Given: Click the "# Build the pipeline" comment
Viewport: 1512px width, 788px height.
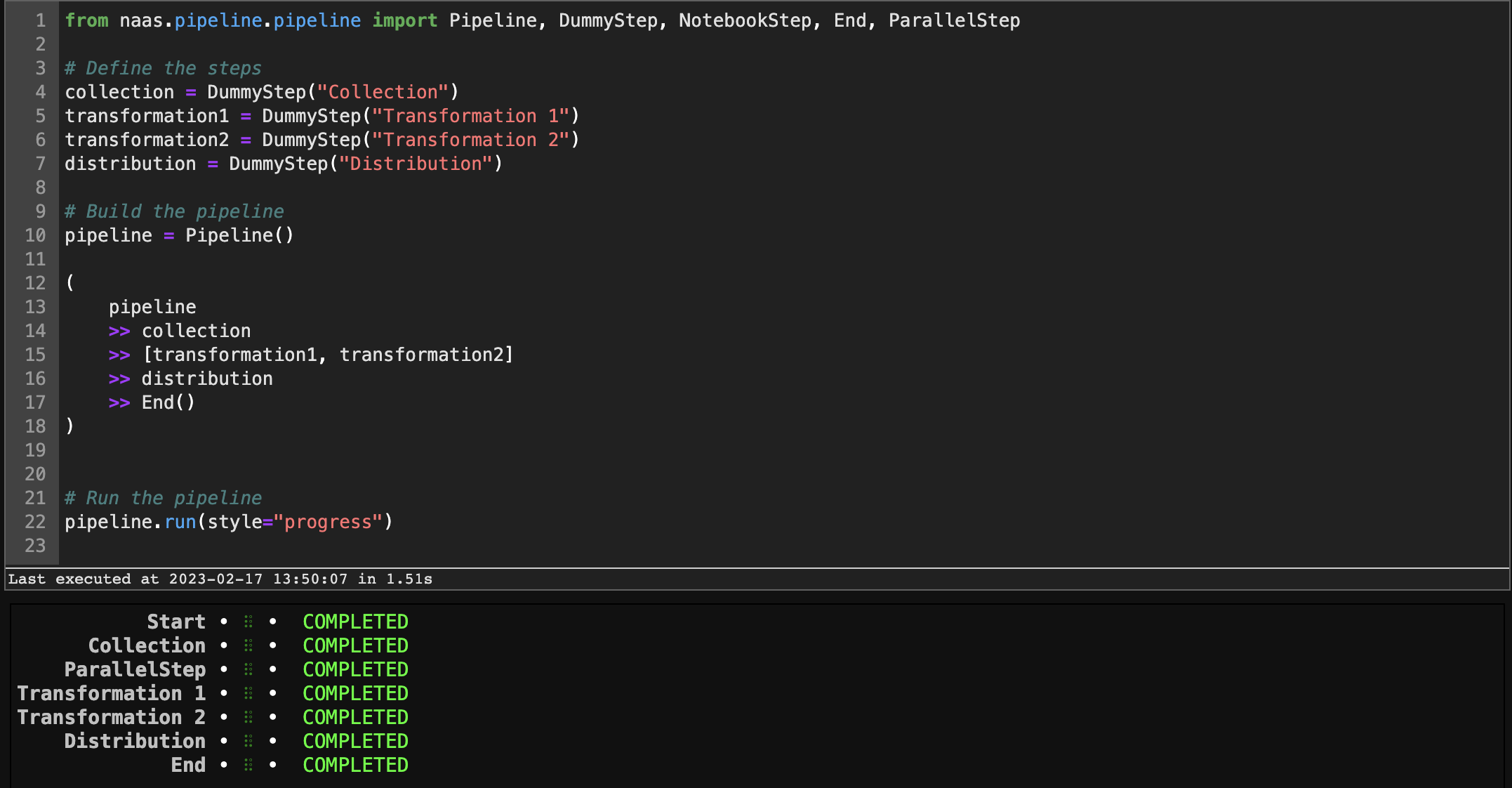Looking at the screenshot, I should (174, 211).
